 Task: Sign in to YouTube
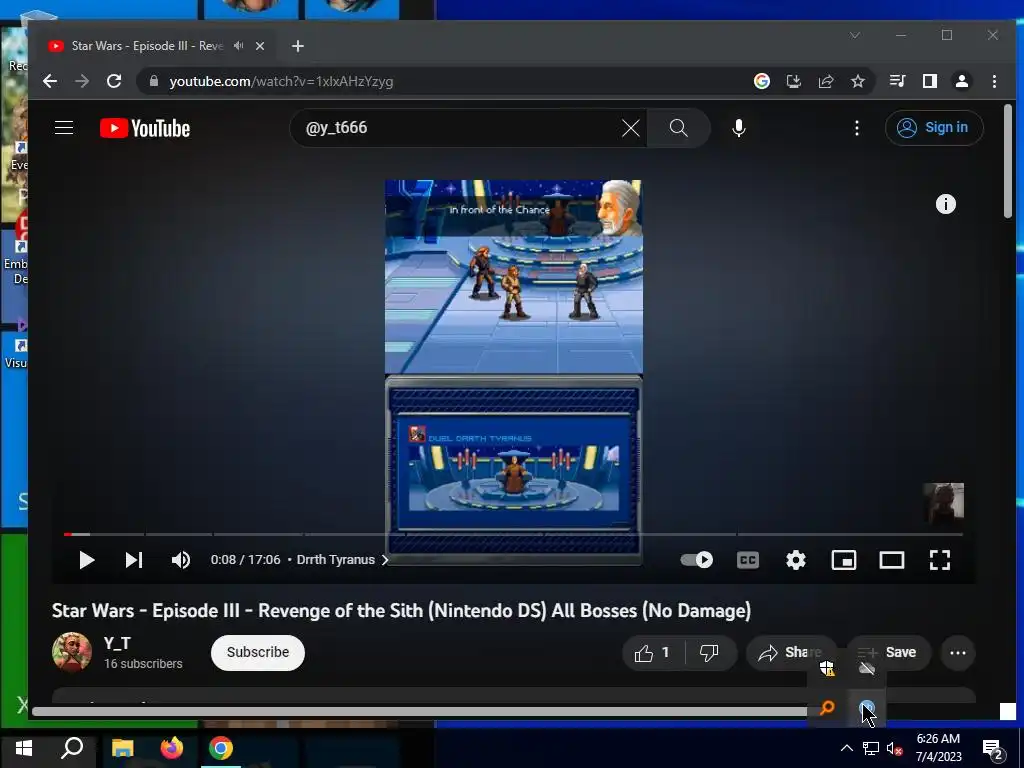pos(934,127)
